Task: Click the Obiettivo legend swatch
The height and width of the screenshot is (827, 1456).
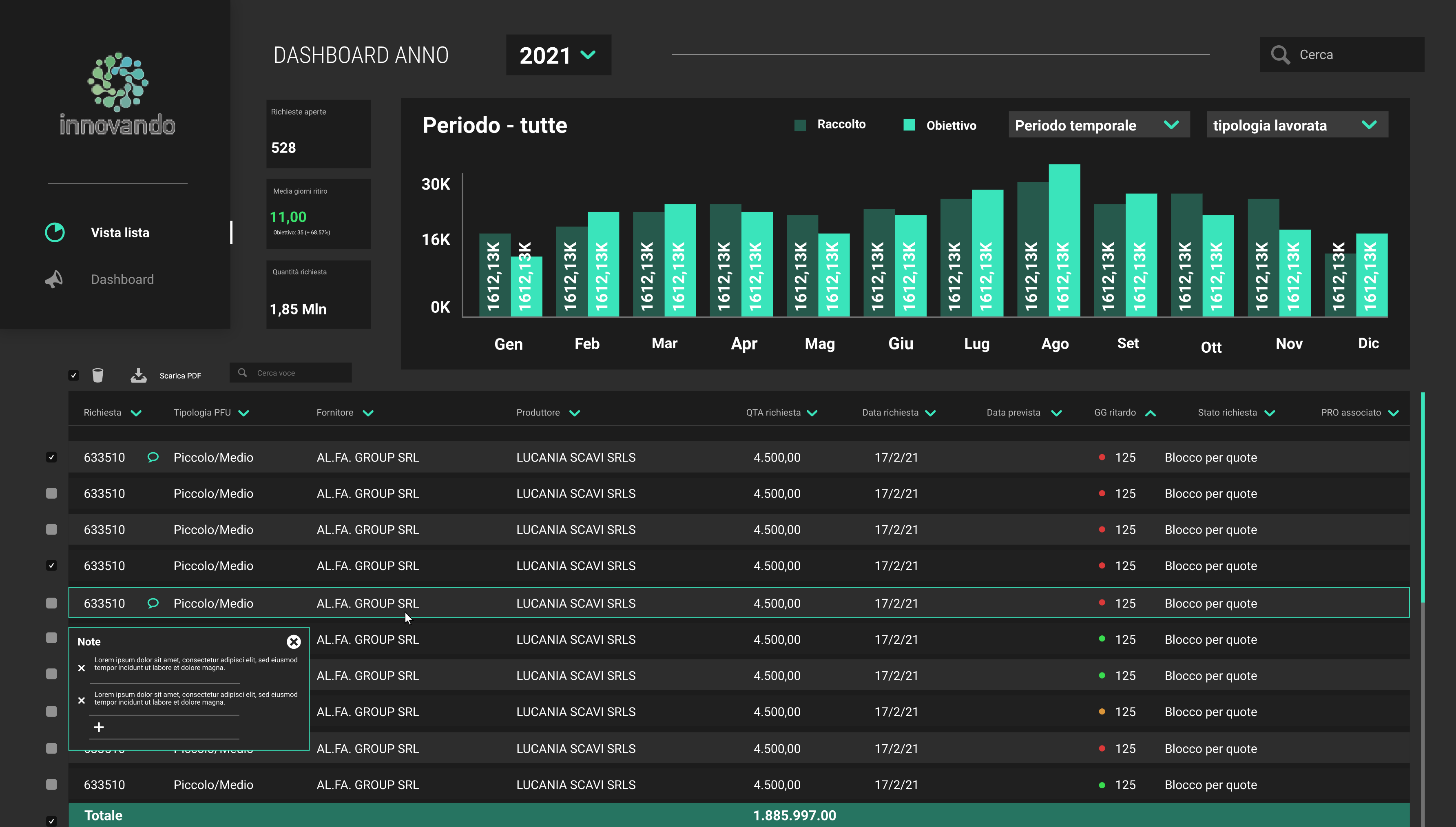Action: [x=909, y=125]
